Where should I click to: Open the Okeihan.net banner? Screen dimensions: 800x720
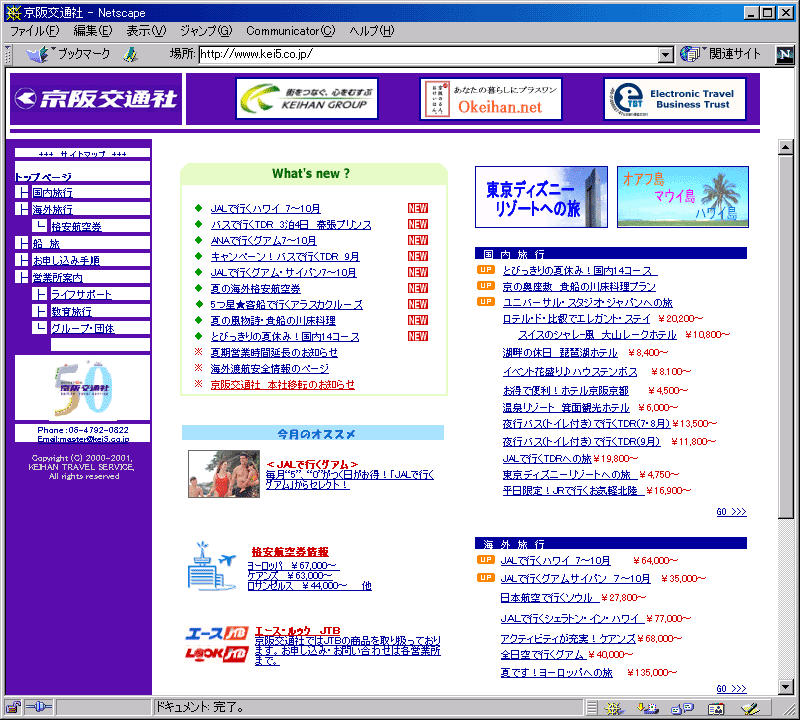491,98
